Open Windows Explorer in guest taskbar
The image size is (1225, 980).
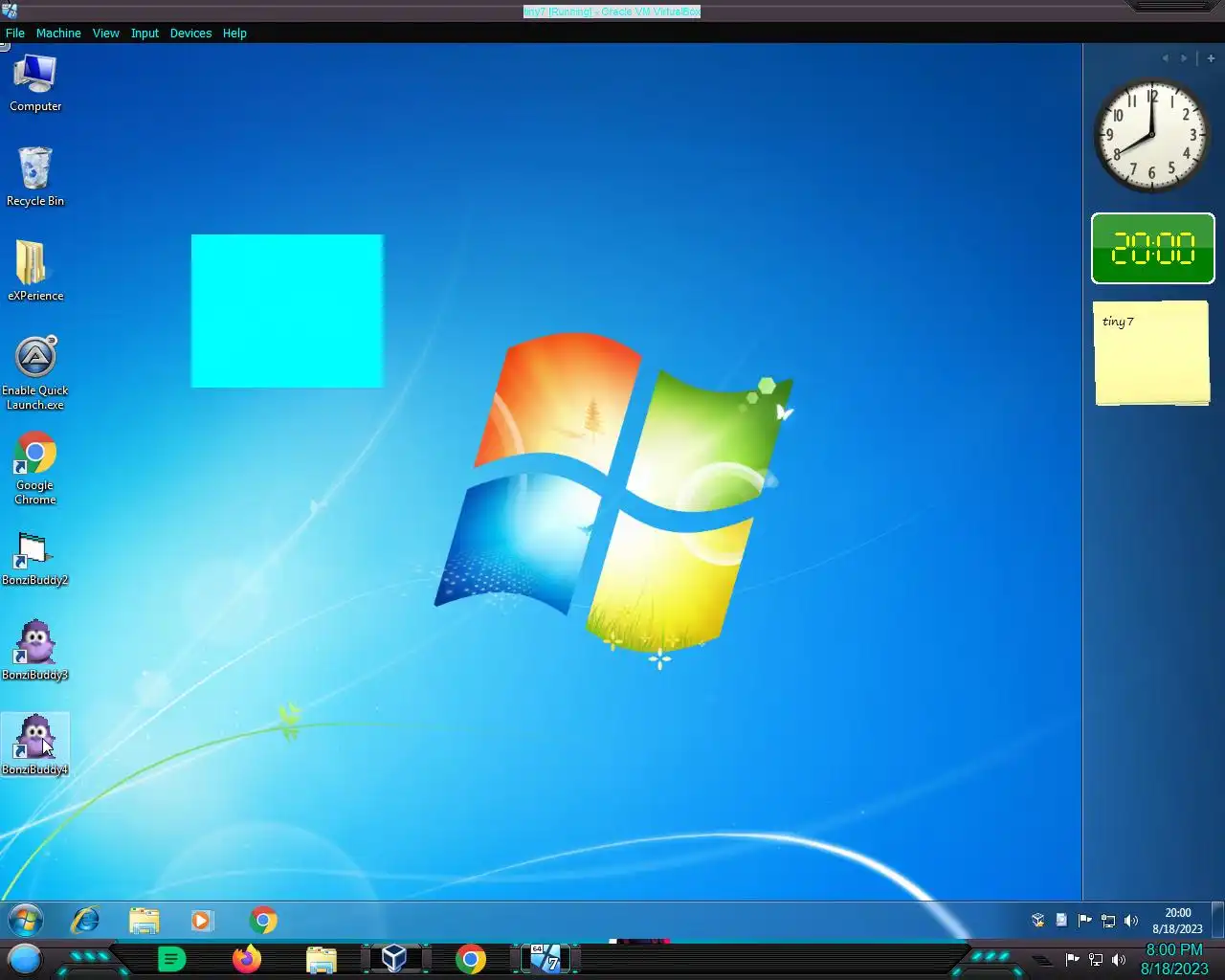point(145,921)
